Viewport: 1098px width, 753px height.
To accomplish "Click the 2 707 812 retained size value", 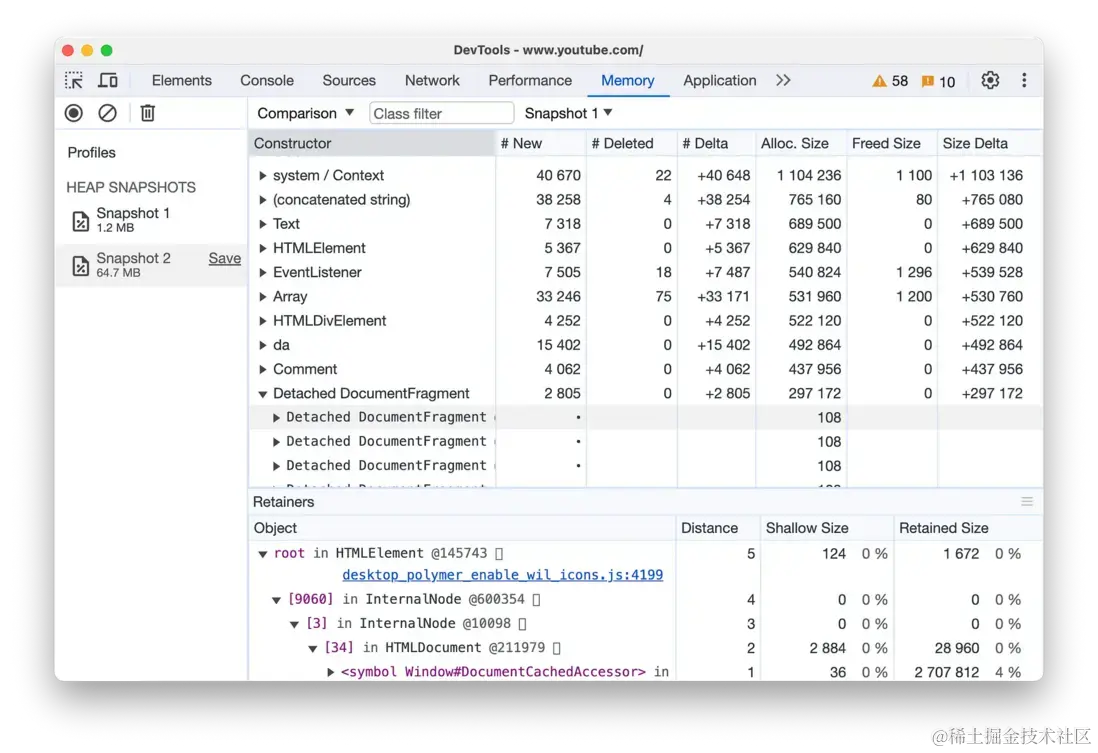I will point(946,672).
